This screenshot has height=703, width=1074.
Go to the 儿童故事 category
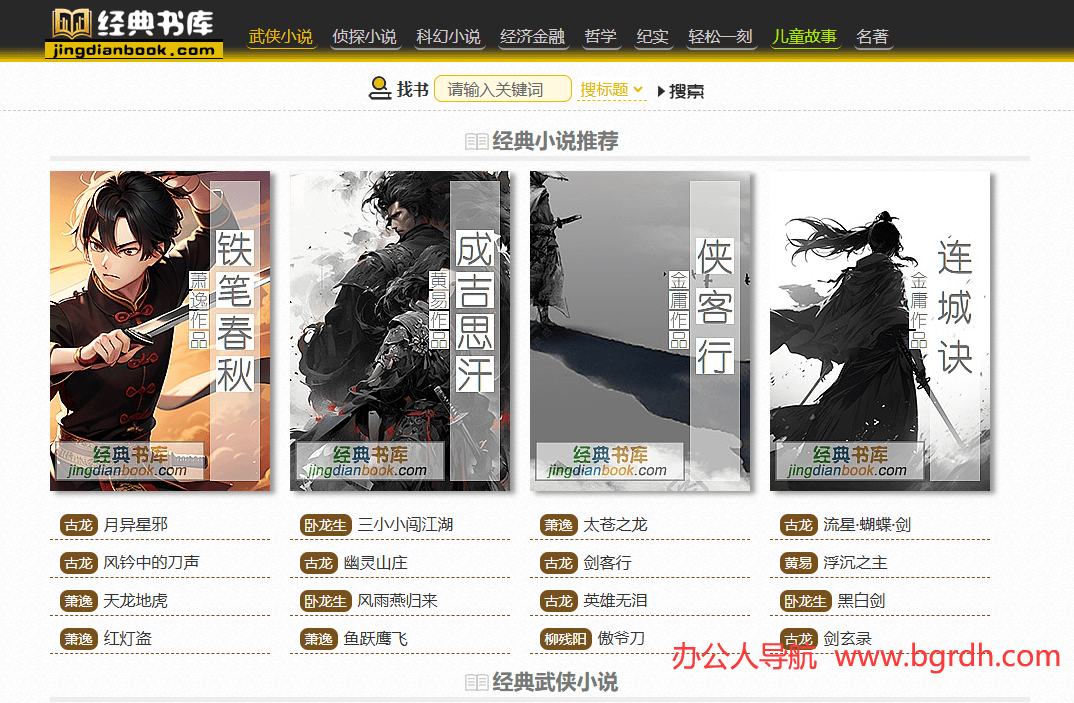804,37
